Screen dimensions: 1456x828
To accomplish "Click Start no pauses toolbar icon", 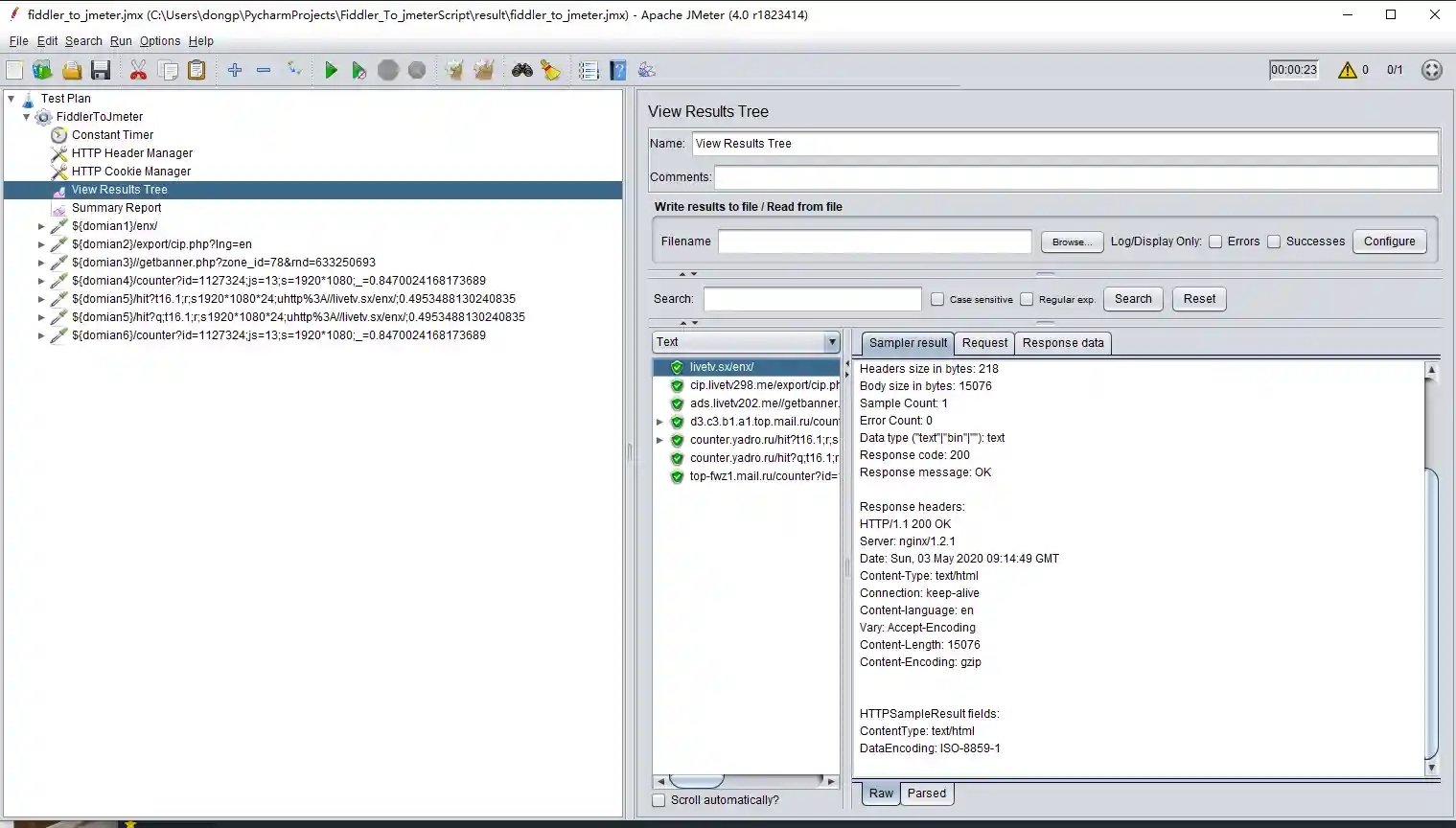I will tap(358, 70).
